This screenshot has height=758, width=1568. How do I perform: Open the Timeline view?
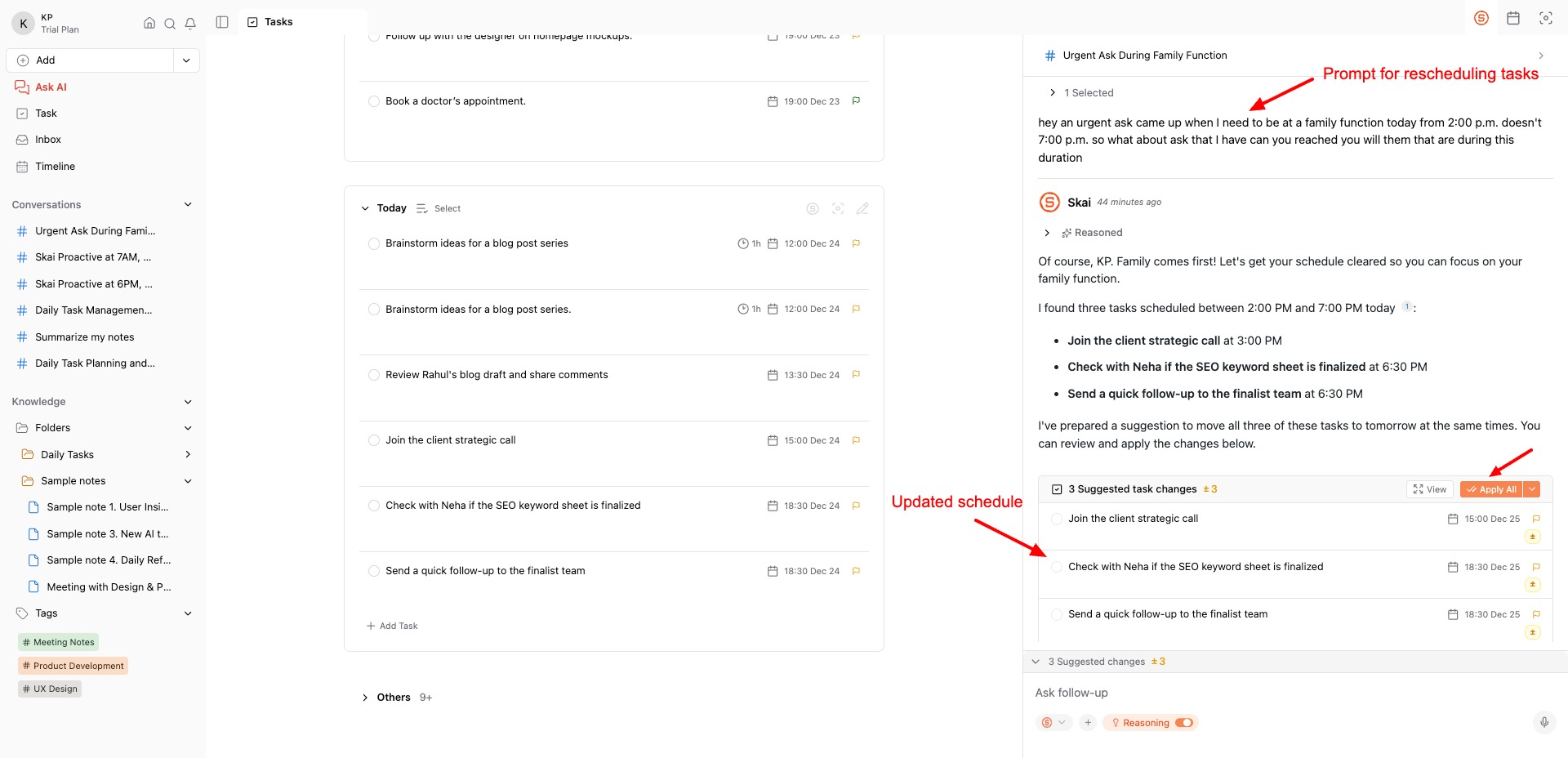pyautogui.click(x=55, y=167)
